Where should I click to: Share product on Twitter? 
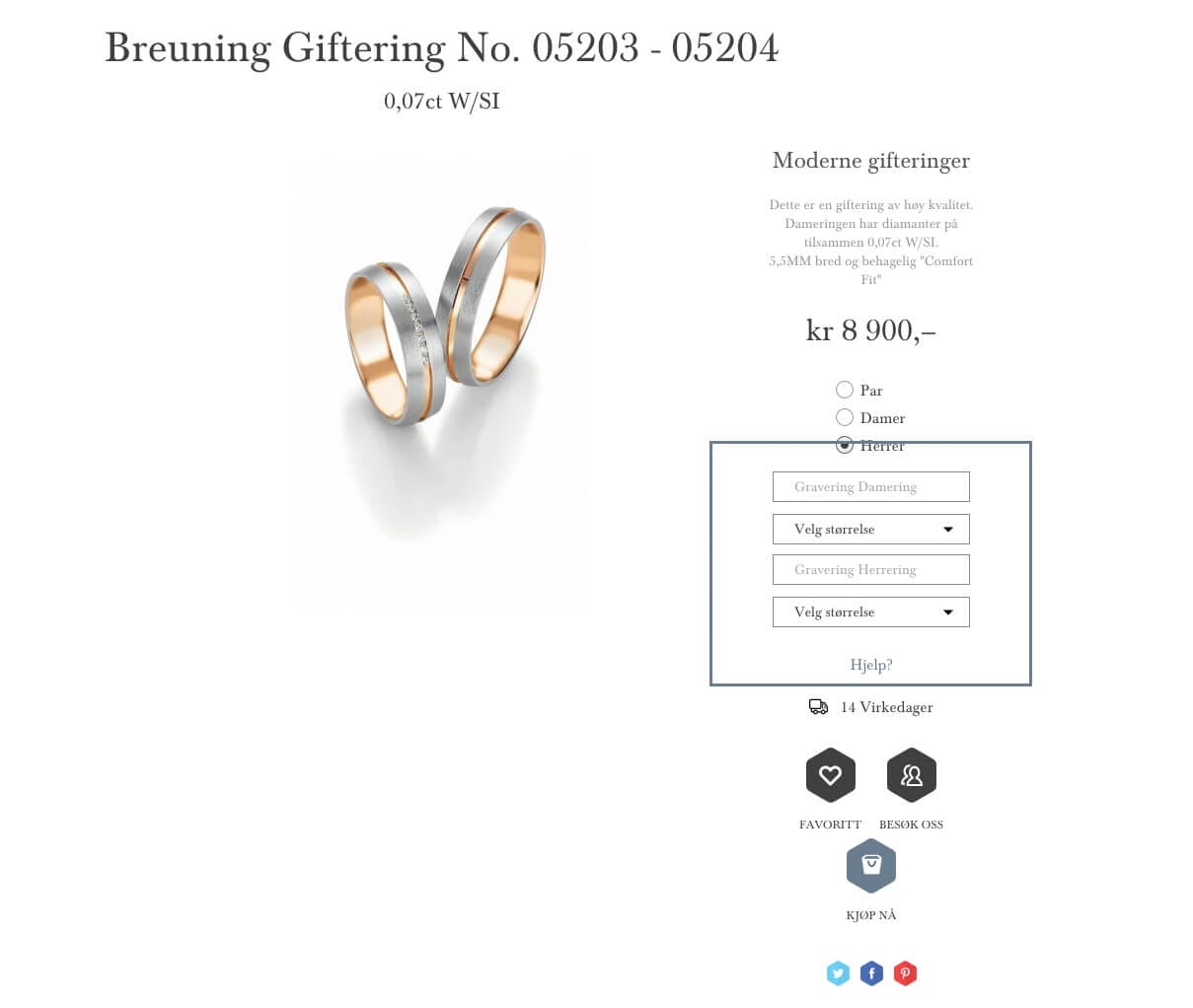838,973
